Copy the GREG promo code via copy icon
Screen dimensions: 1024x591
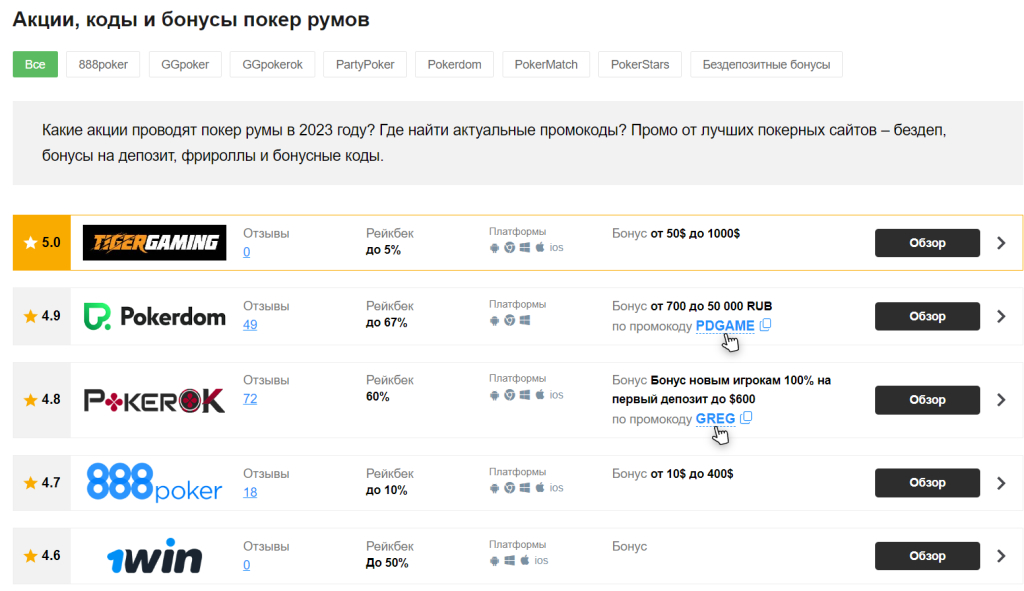click(746, 417)
